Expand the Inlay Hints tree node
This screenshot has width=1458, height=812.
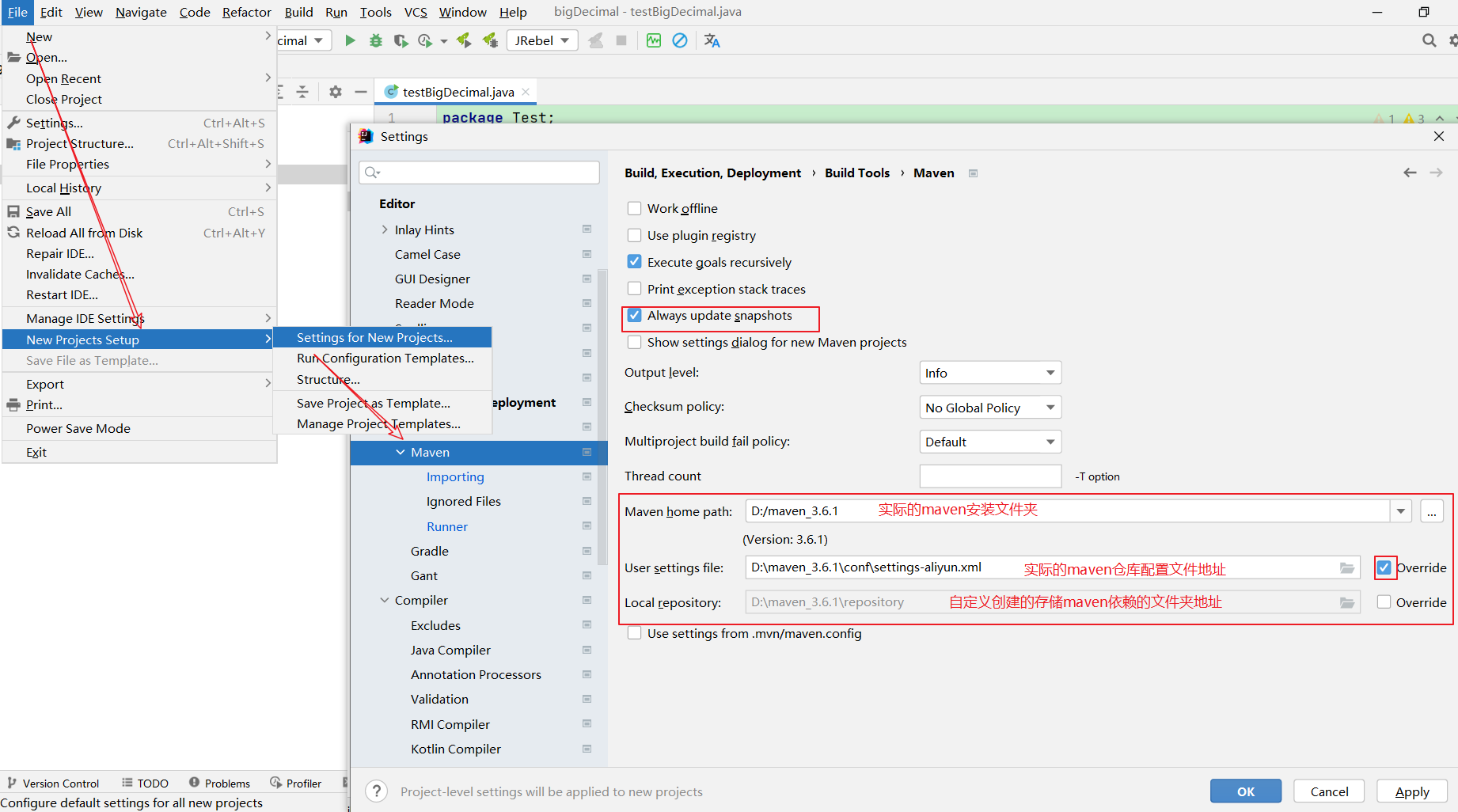pyautogui.click(x=385, y=230)
